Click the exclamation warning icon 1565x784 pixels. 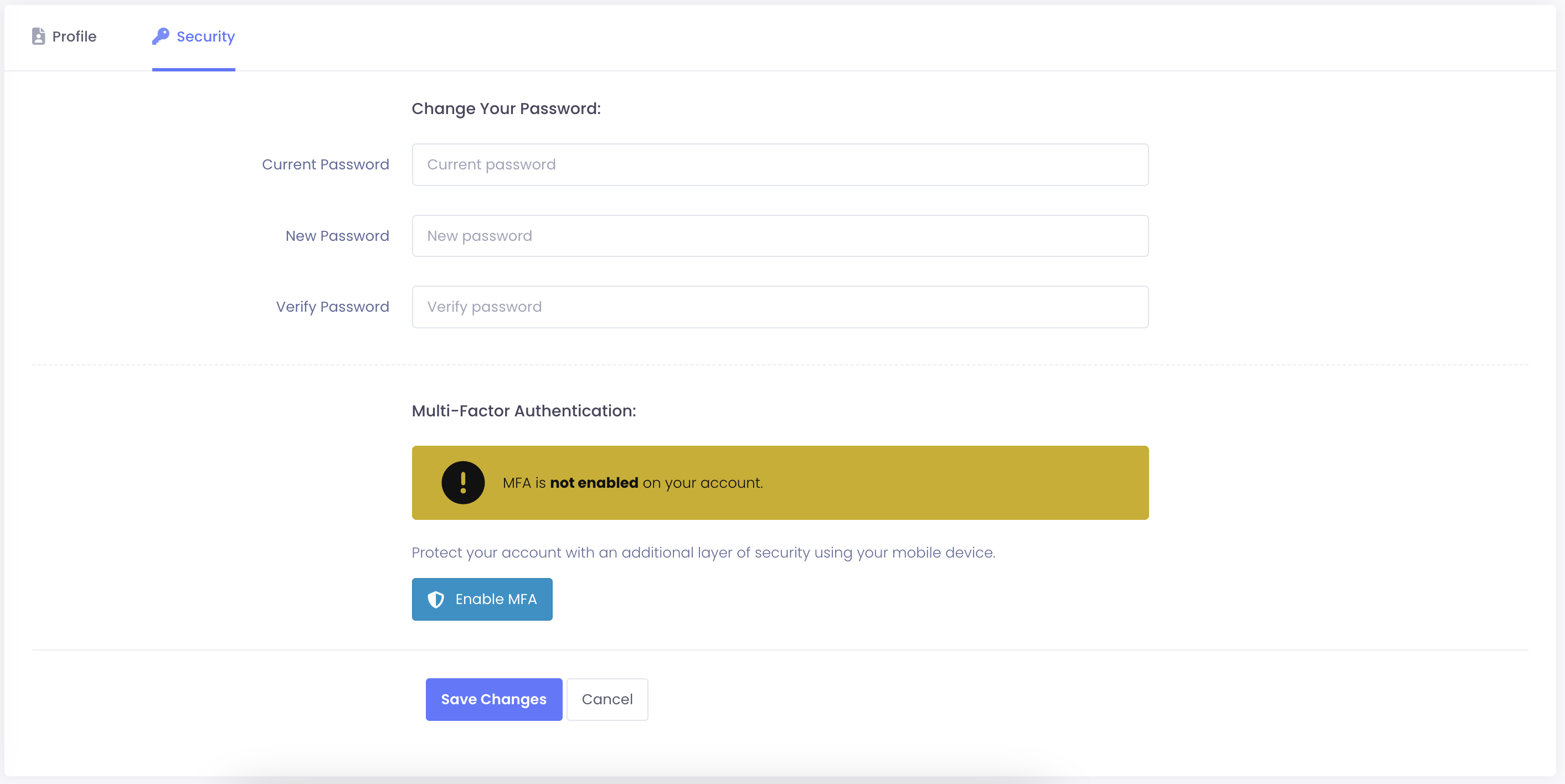coord(463,483)
